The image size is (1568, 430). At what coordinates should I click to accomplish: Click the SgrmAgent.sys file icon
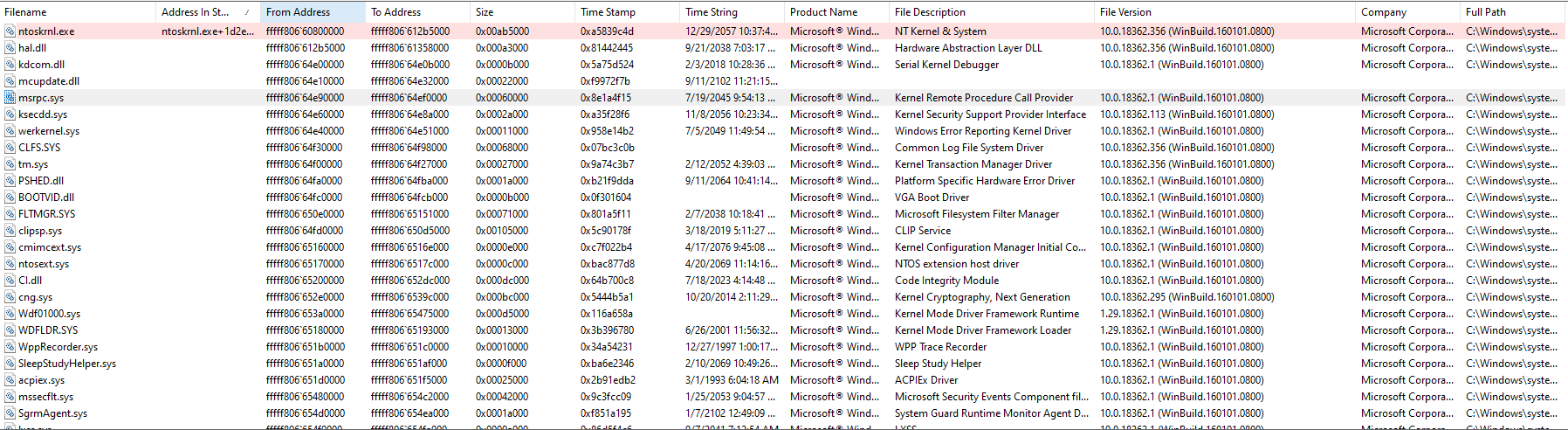tap(10, 413)
